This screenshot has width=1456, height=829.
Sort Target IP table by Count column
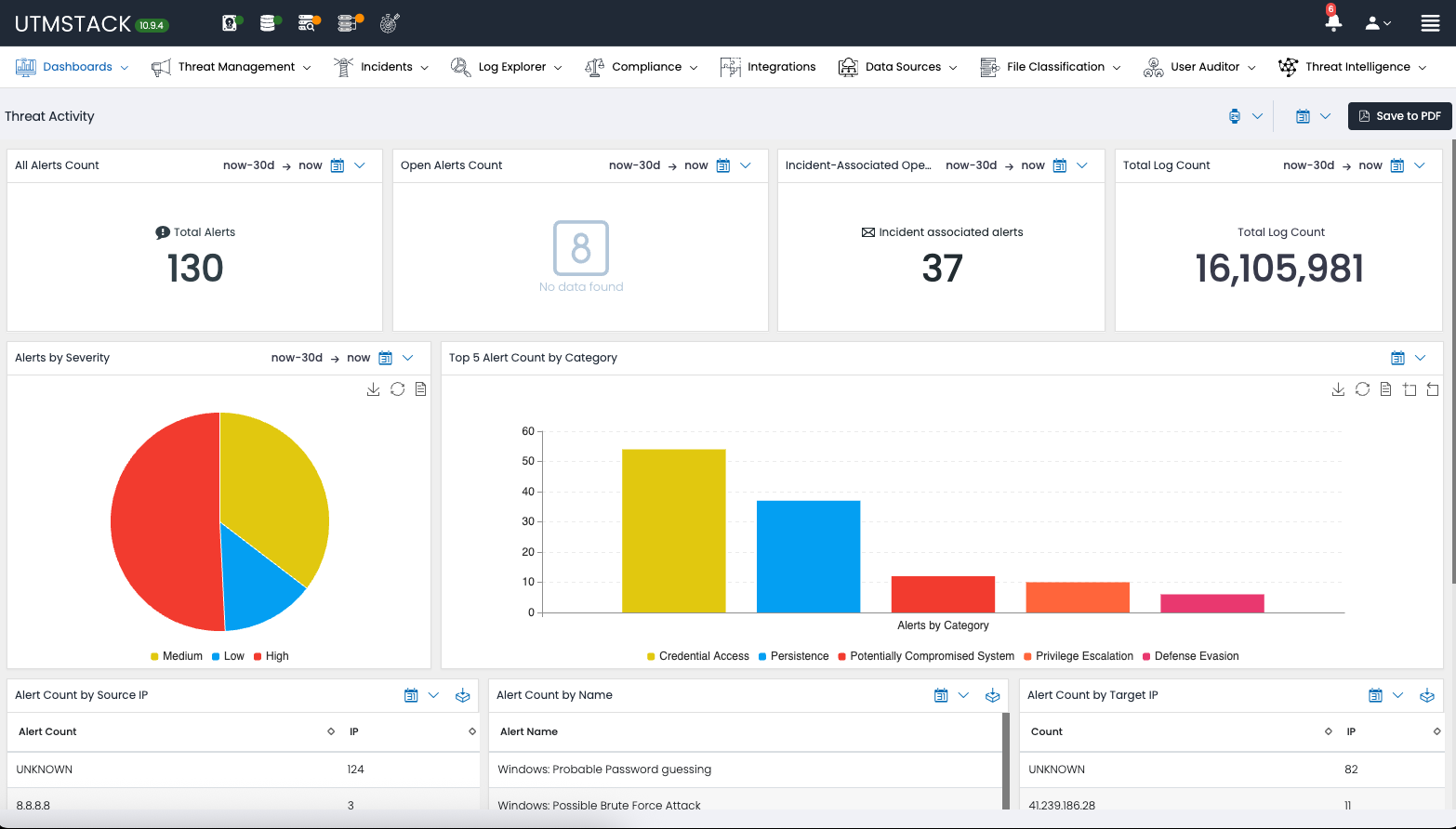pyautogui.click(x=1328, y=731)
